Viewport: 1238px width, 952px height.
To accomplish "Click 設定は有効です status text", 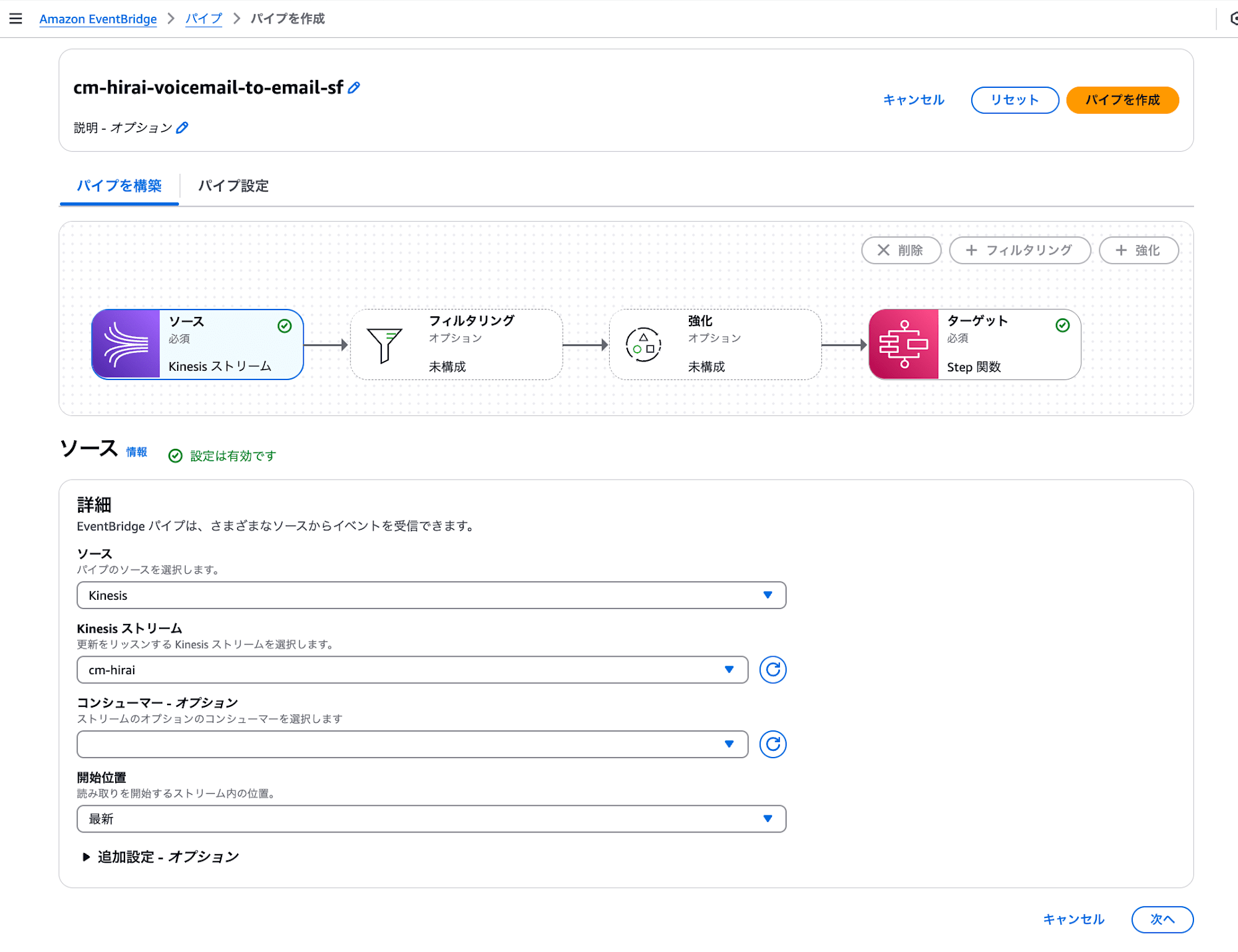I will (x=233, y=456).
